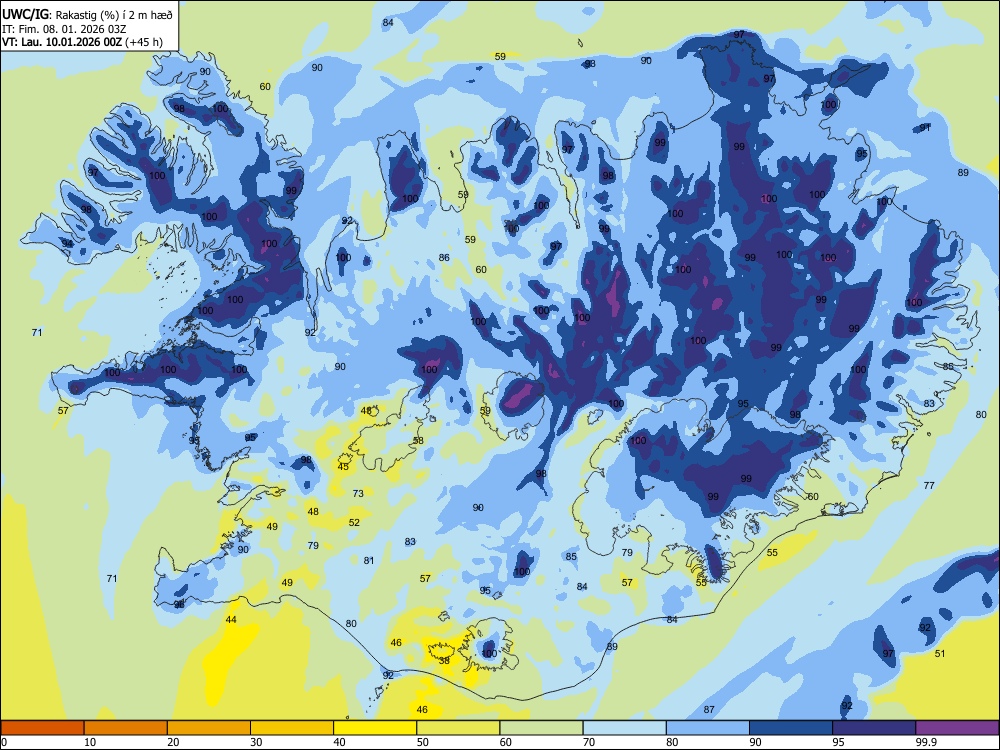Click the dark orange 0–10 legend swatch
The image size is (1000, 750).
pyautogui.click(x=42, y=728)
